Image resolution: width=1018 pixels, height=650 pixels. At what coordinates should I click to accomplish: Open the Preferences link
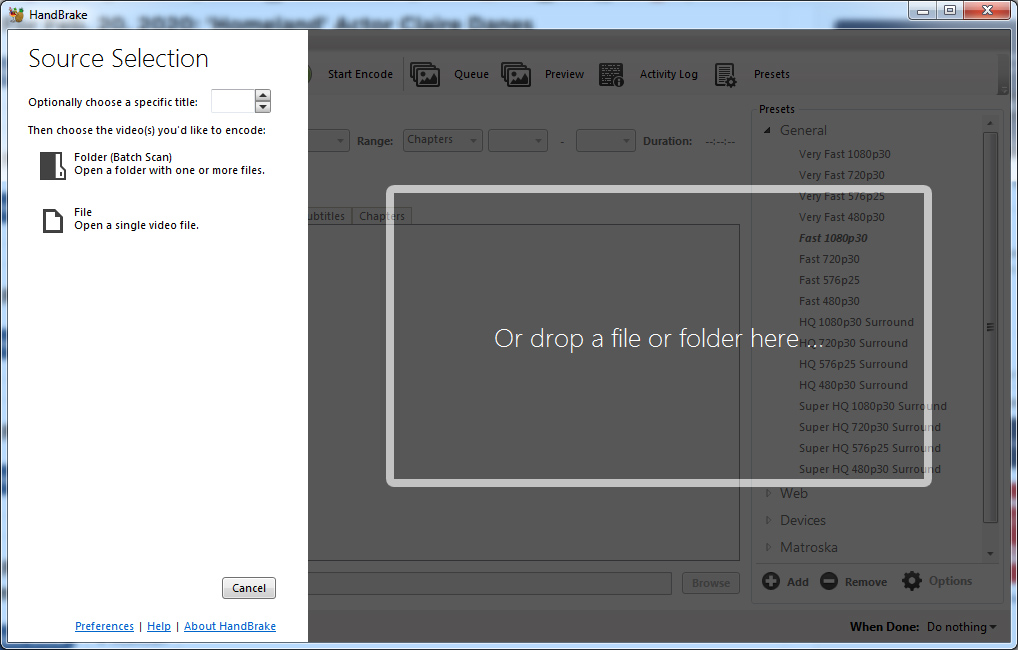[x=104, y=626]
